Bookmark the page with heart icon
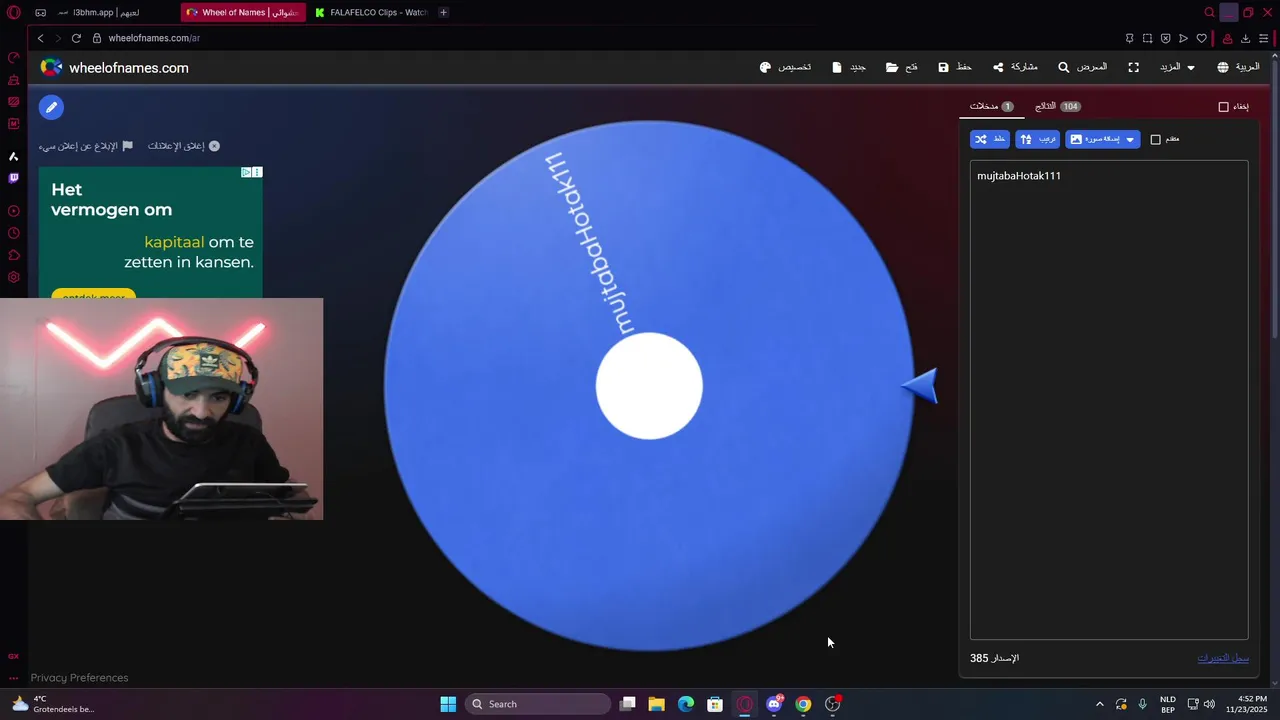The height and width of the screenshot is (720, 1280). point(1201,38)
